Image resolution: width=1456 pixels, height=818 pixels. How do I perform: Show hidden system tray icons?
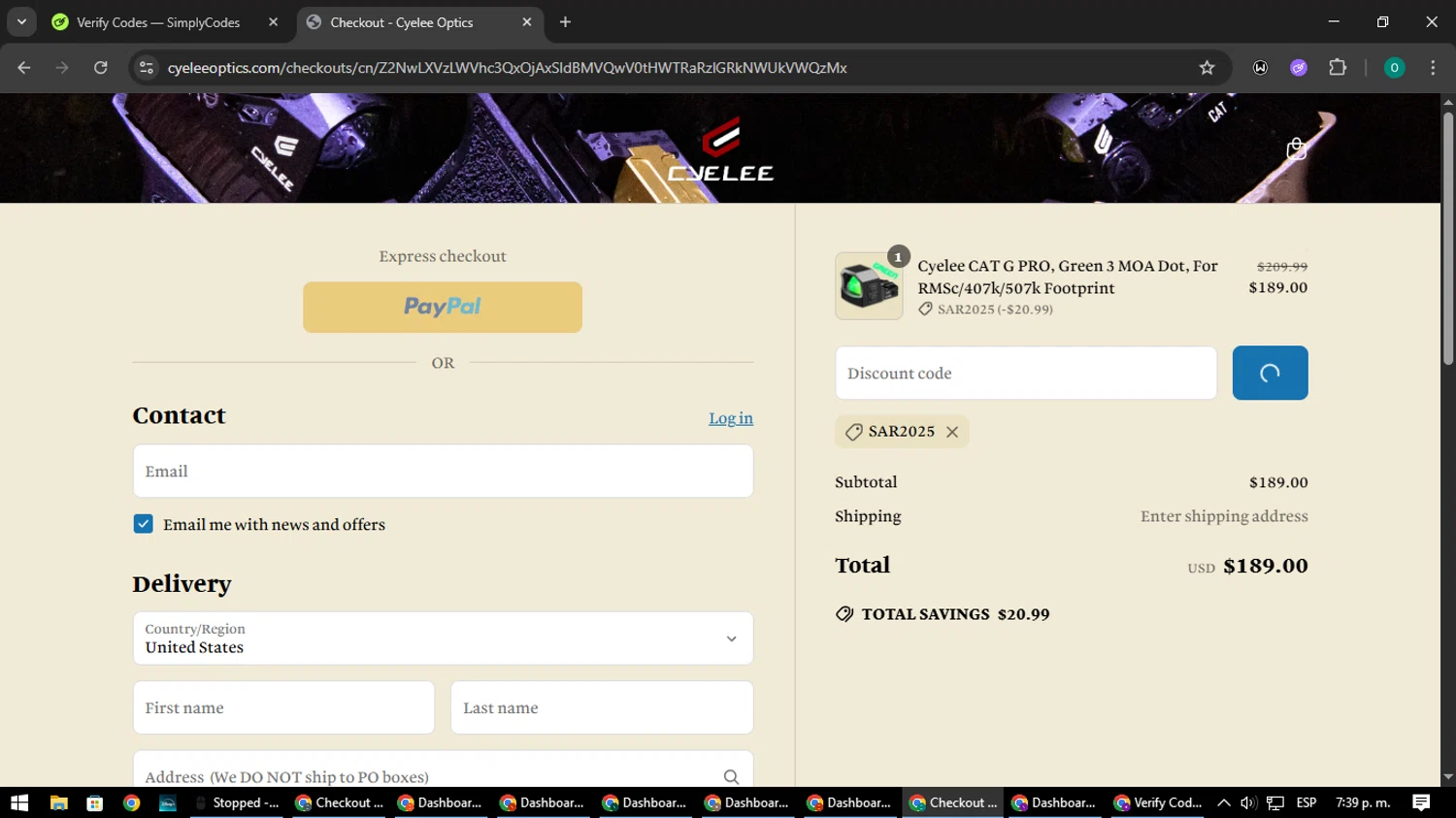(1223, 802)
